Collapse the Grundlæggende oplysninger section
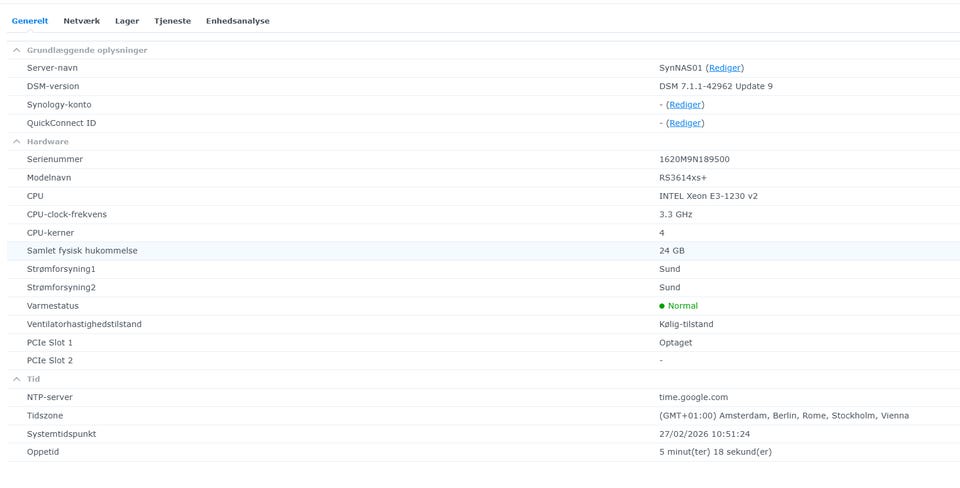Image resolution: width=960 pixels, height=488 pixels. 17,50
